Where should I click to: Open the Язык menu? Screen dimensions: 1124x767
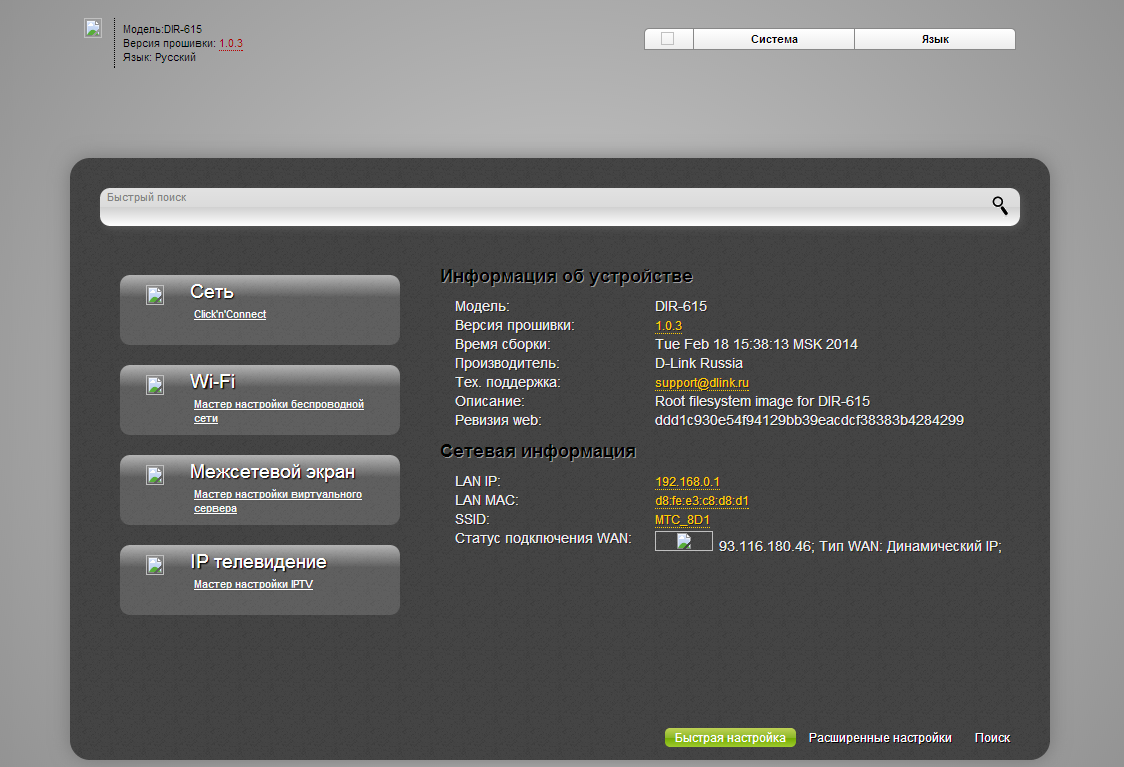(x=935, y=39)
